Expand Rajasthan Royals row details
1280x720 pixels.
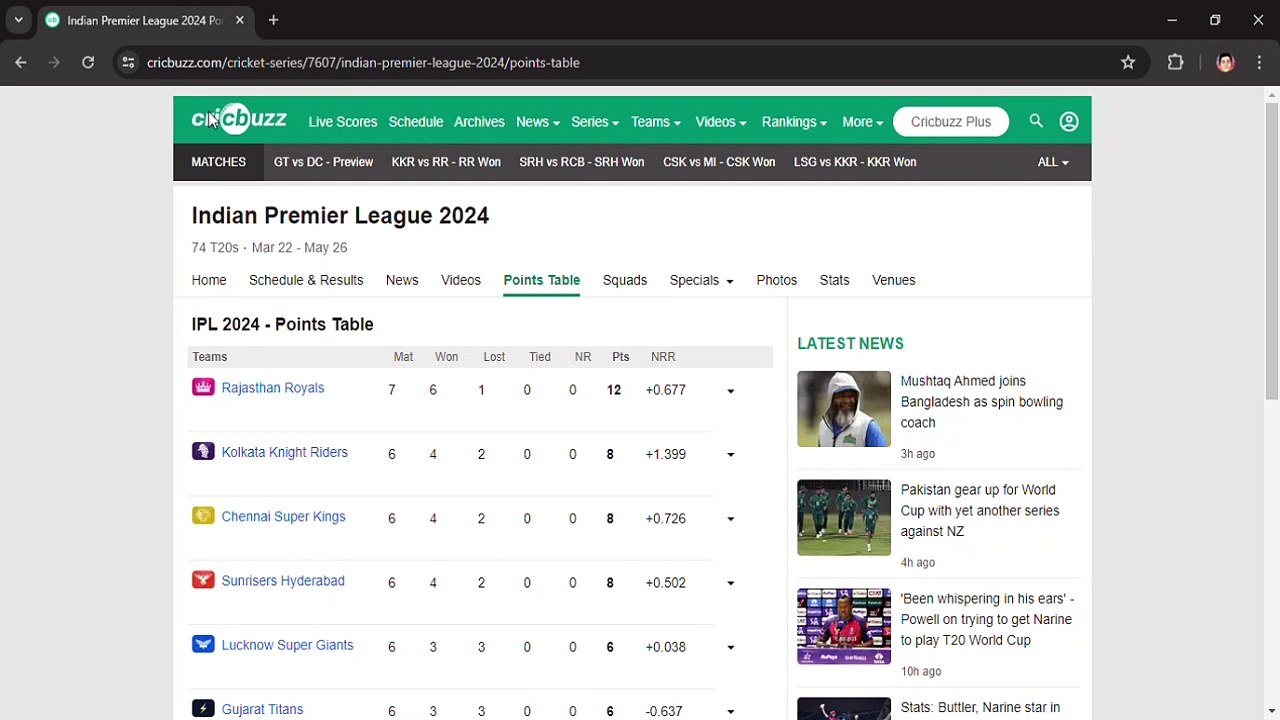pos(730,391)
